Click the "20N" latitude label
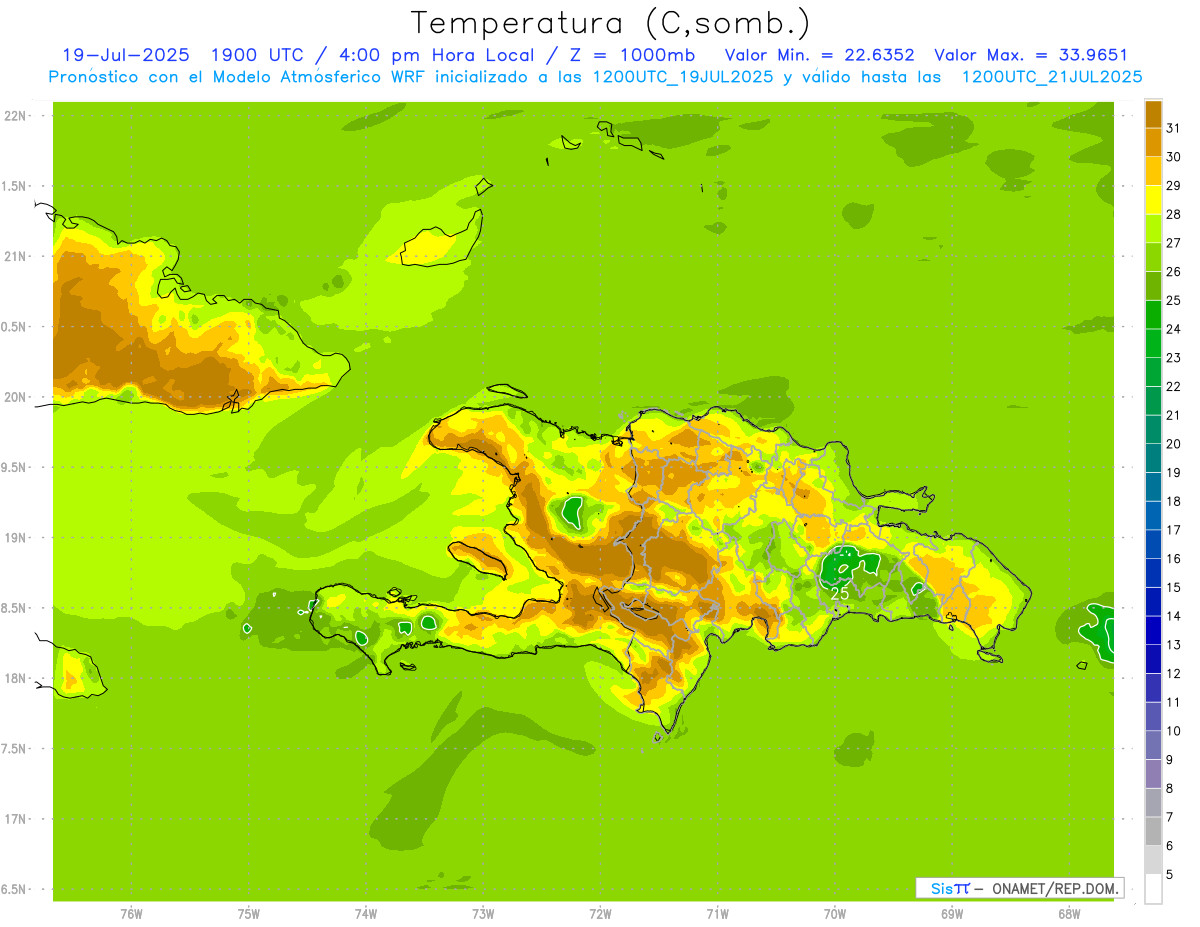The height and width of the screenshot is (927, 1200). pos(15,397)
